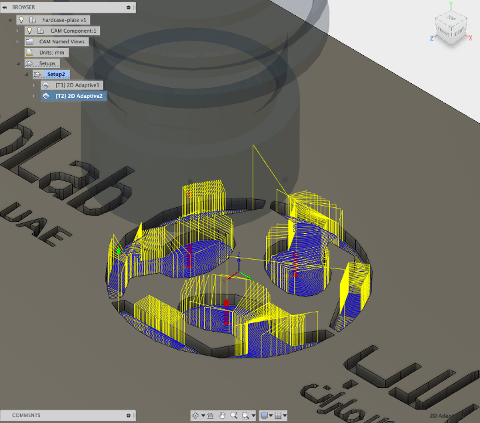Select the Pan hand tool
The image size is (480, 423).
[x=222, y=415]
